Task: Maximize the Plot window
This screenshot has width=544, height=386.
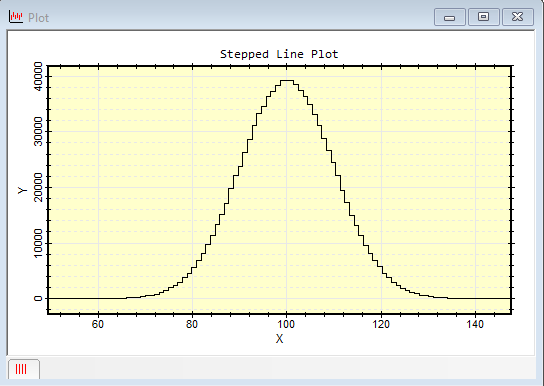Action: point(483,17)
